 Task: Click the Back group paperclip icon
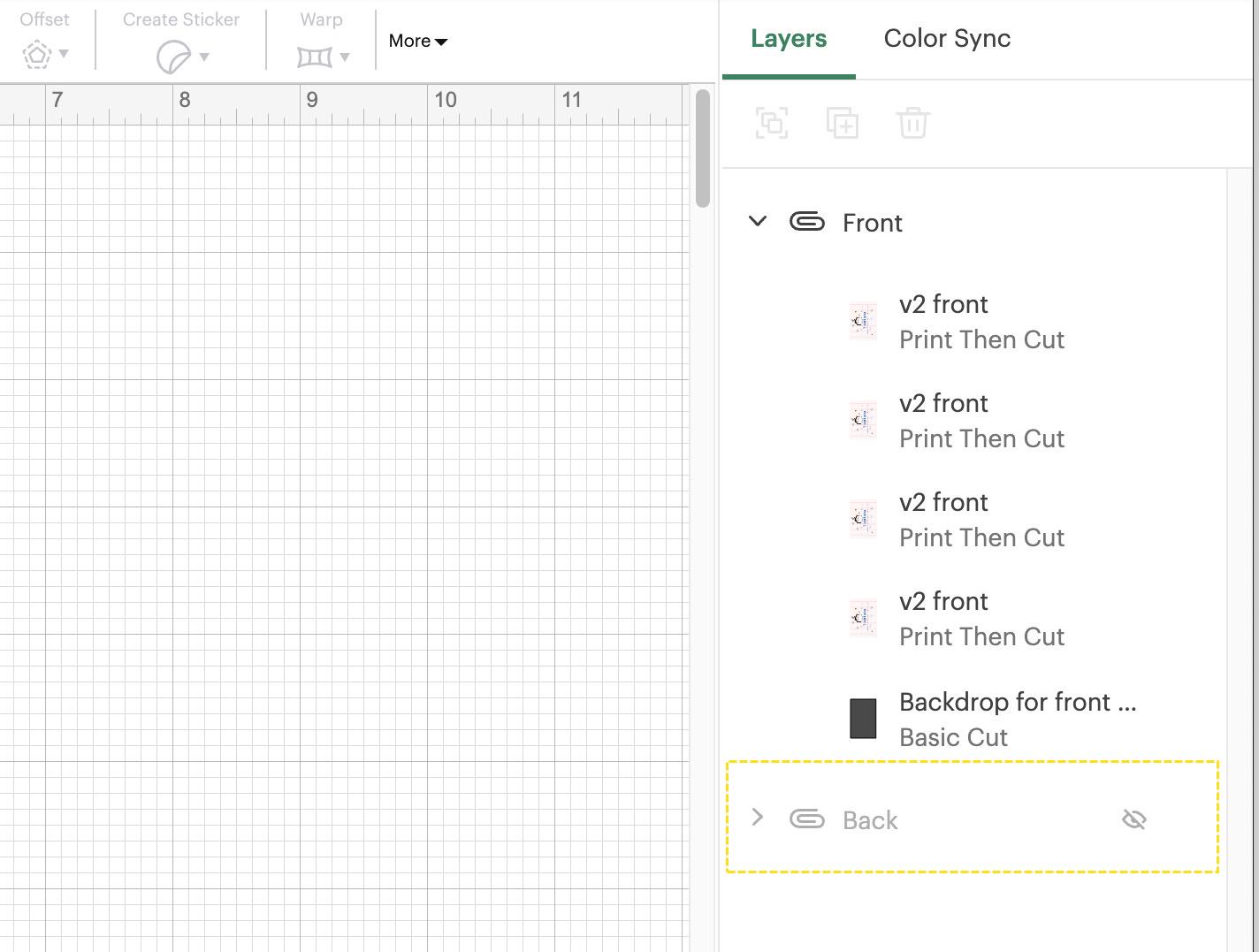[x=807, y=819]
